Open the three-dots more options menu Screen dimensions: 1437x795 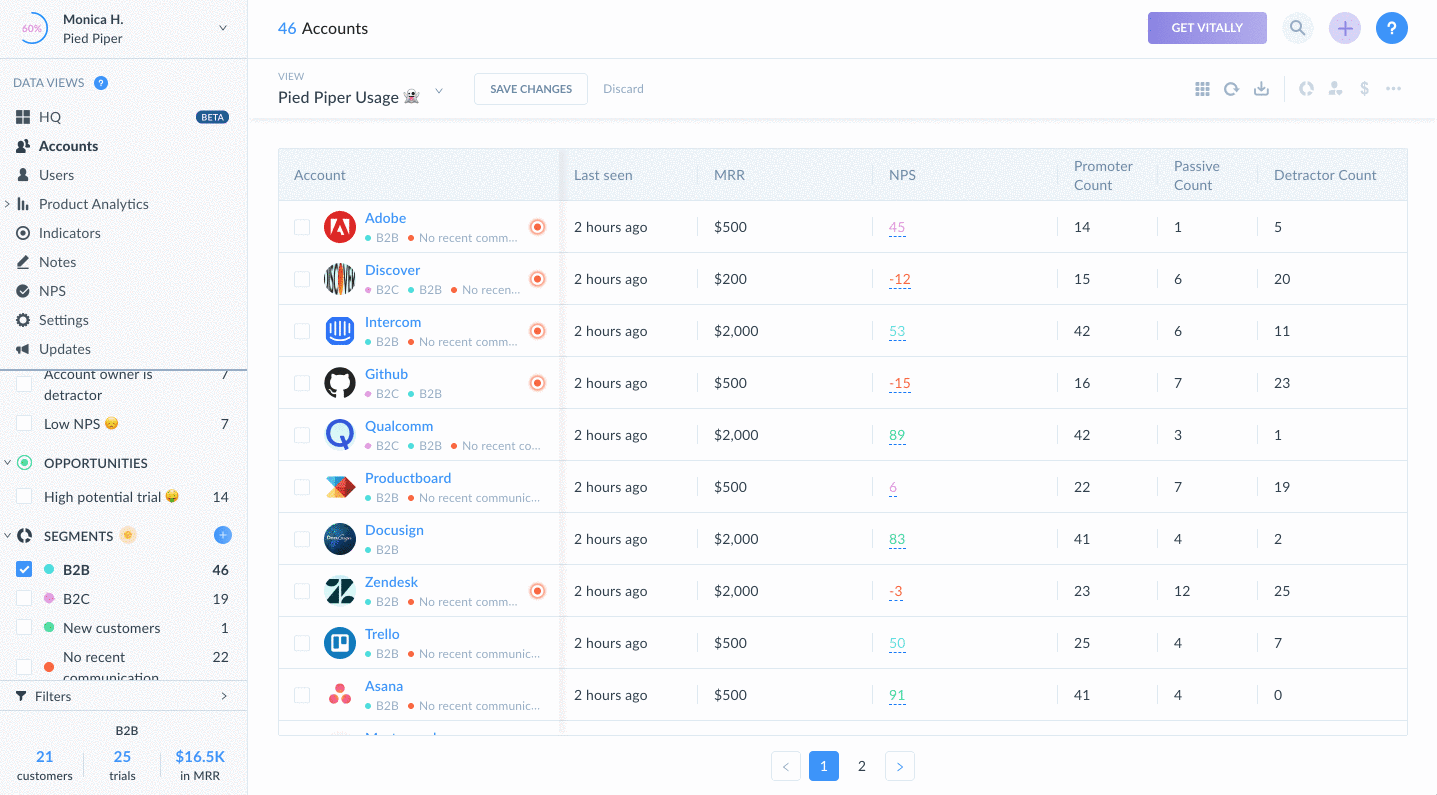click(1394, 89)
